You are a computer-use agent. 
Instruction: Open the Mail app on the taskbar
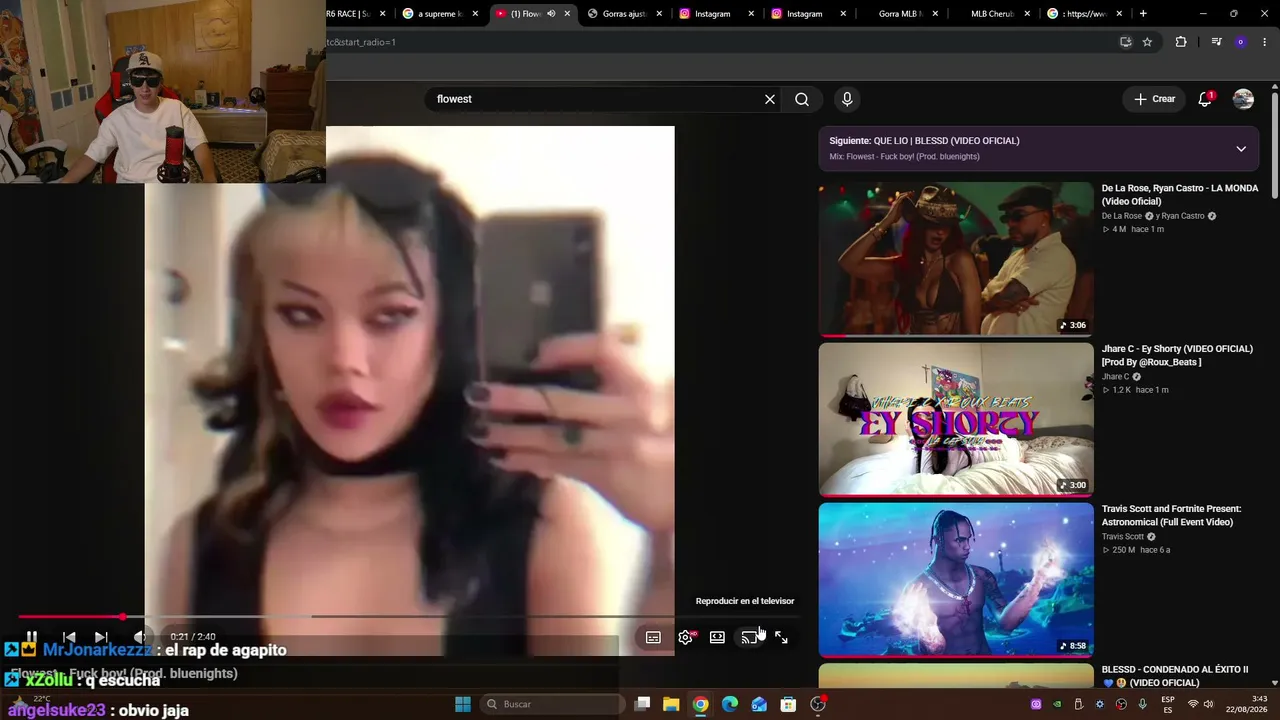click(x=759, y=704)
